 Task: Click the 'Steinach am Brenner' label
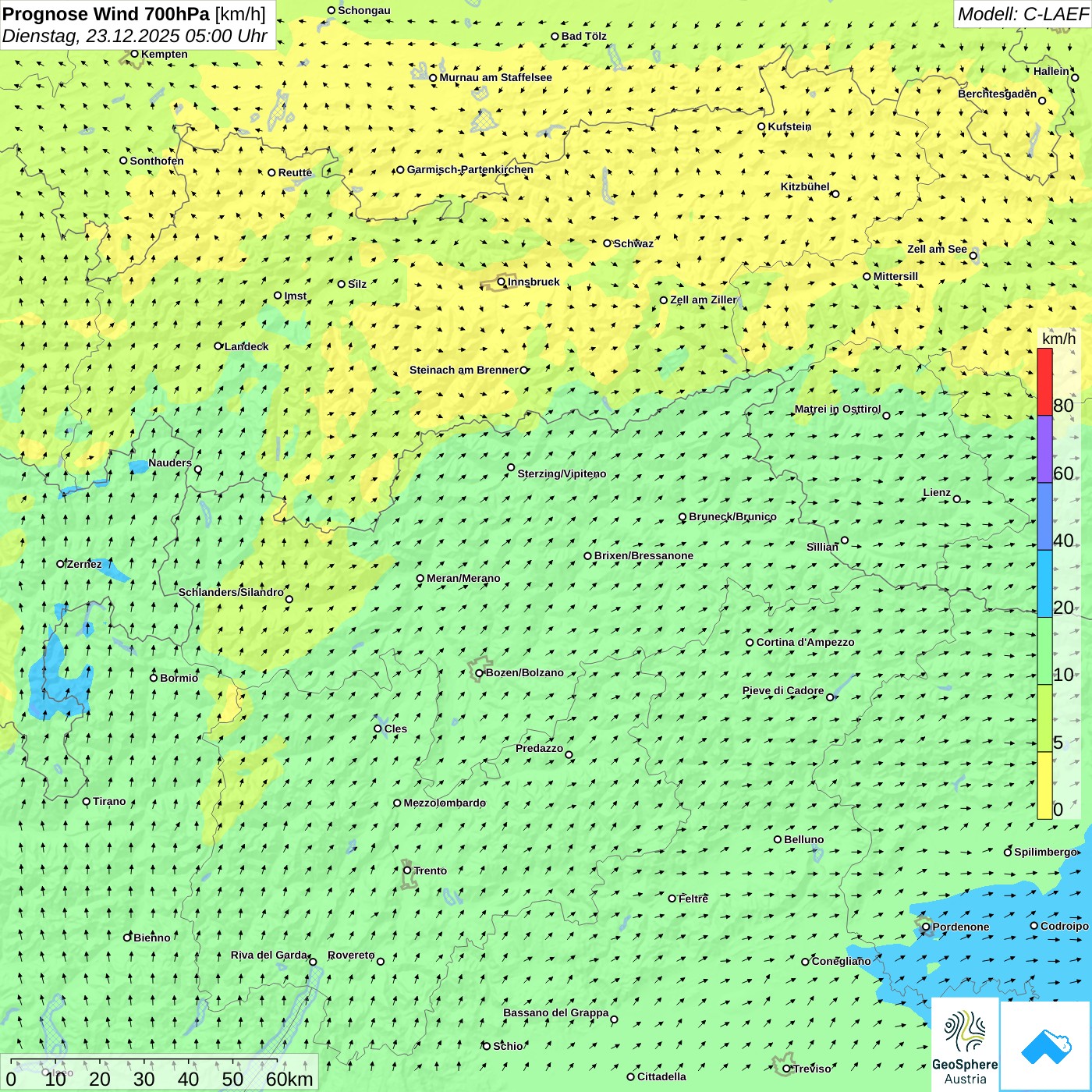[x=464, y=370]
